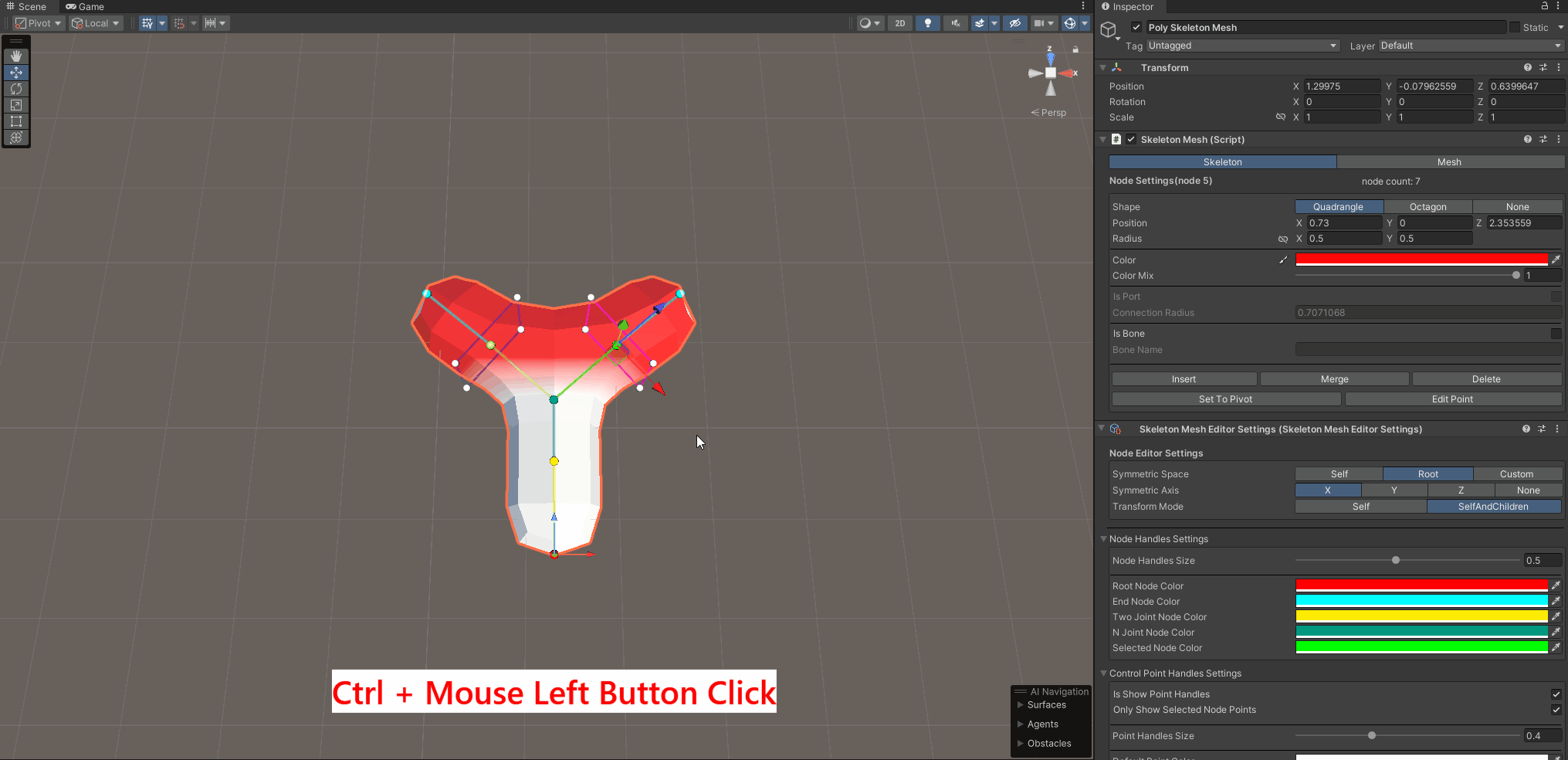Open the End Node Color swatch
The width and height of the screenshot is (1568, 760).
pyautogui.click(x=1421, y=601)
